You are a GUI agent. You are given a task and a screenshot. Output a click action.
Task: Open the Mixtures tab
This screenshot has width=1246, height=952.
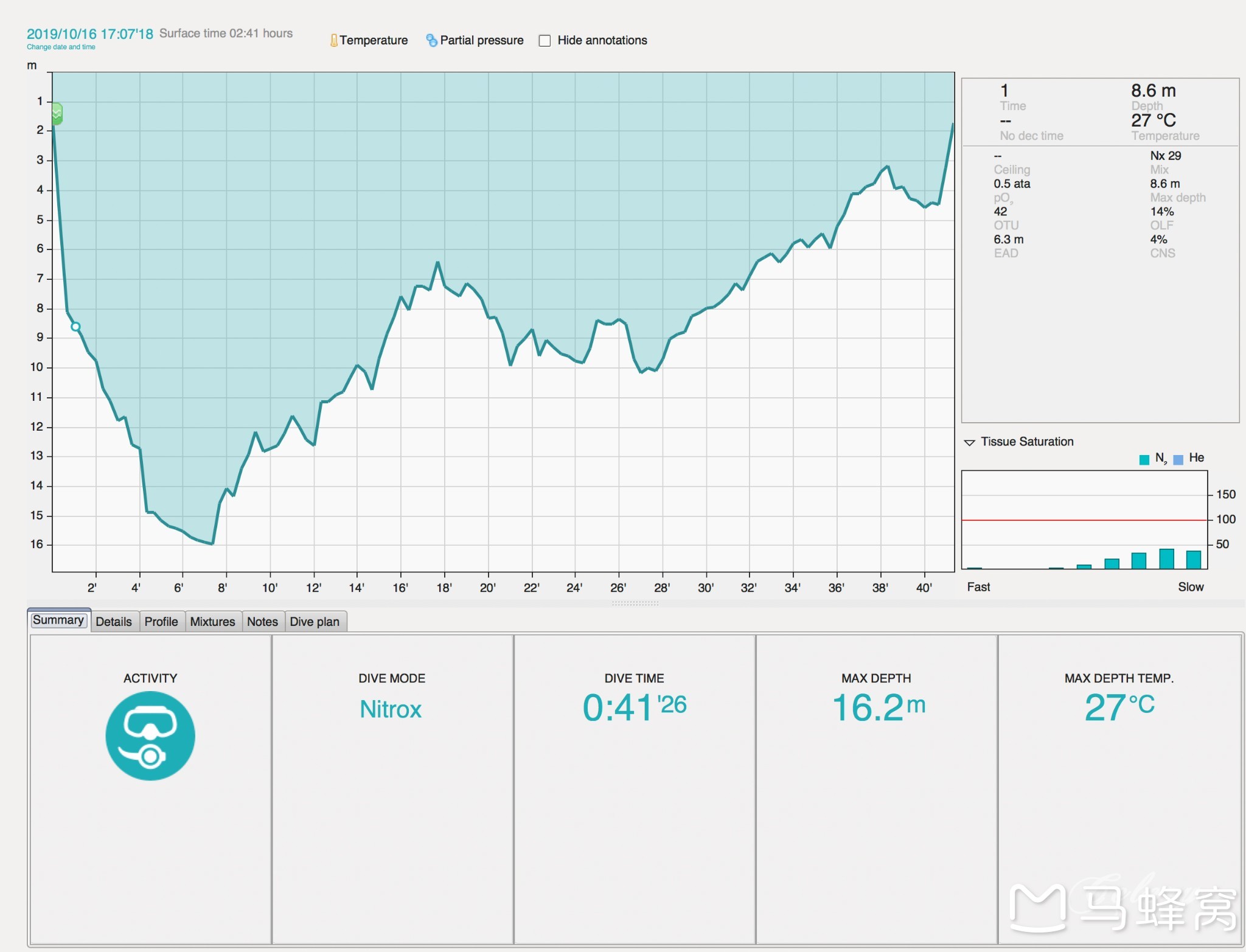(212, 622)
